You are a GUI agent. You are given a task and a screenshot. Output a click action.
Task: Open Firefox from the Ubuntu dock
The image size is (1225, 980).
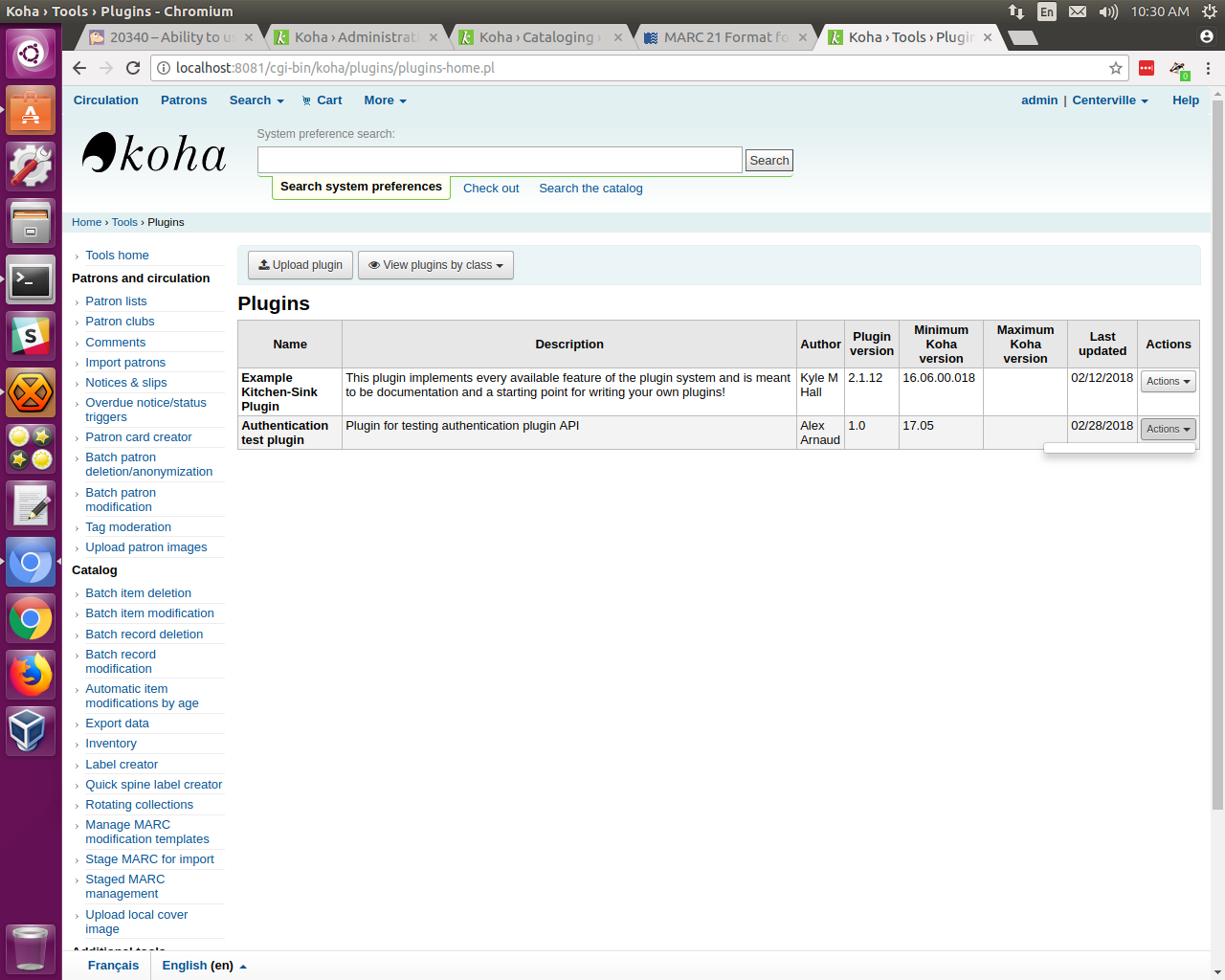tap(31, 676)
